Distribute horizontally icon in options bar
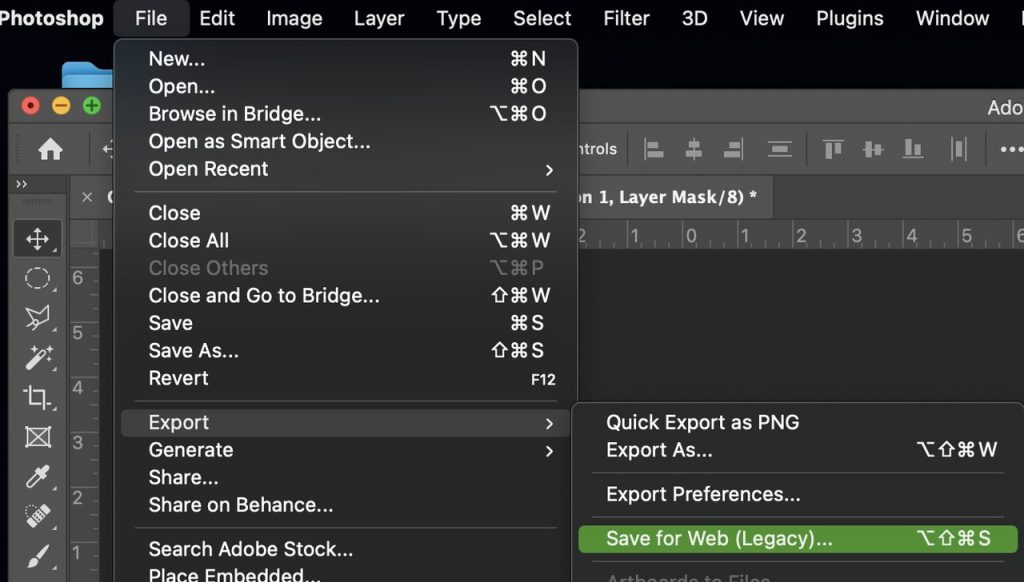Viewport: 1024px width, 582px height. [x=959, y=150]
